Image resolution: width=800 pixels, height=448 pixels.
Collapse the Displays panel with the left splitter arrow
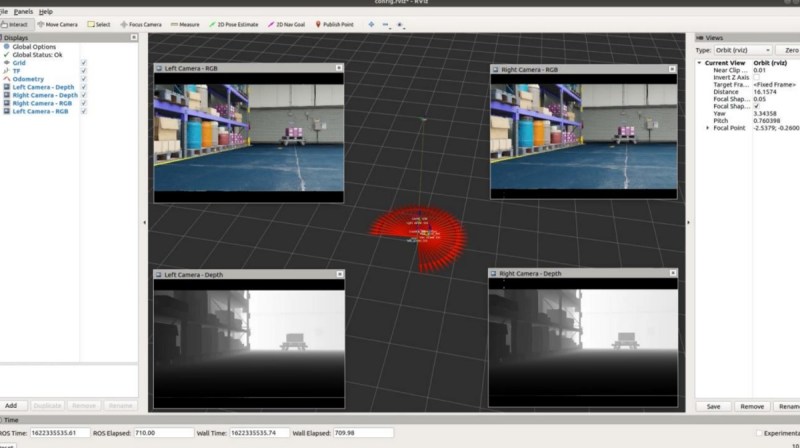[x=144, y=222]
